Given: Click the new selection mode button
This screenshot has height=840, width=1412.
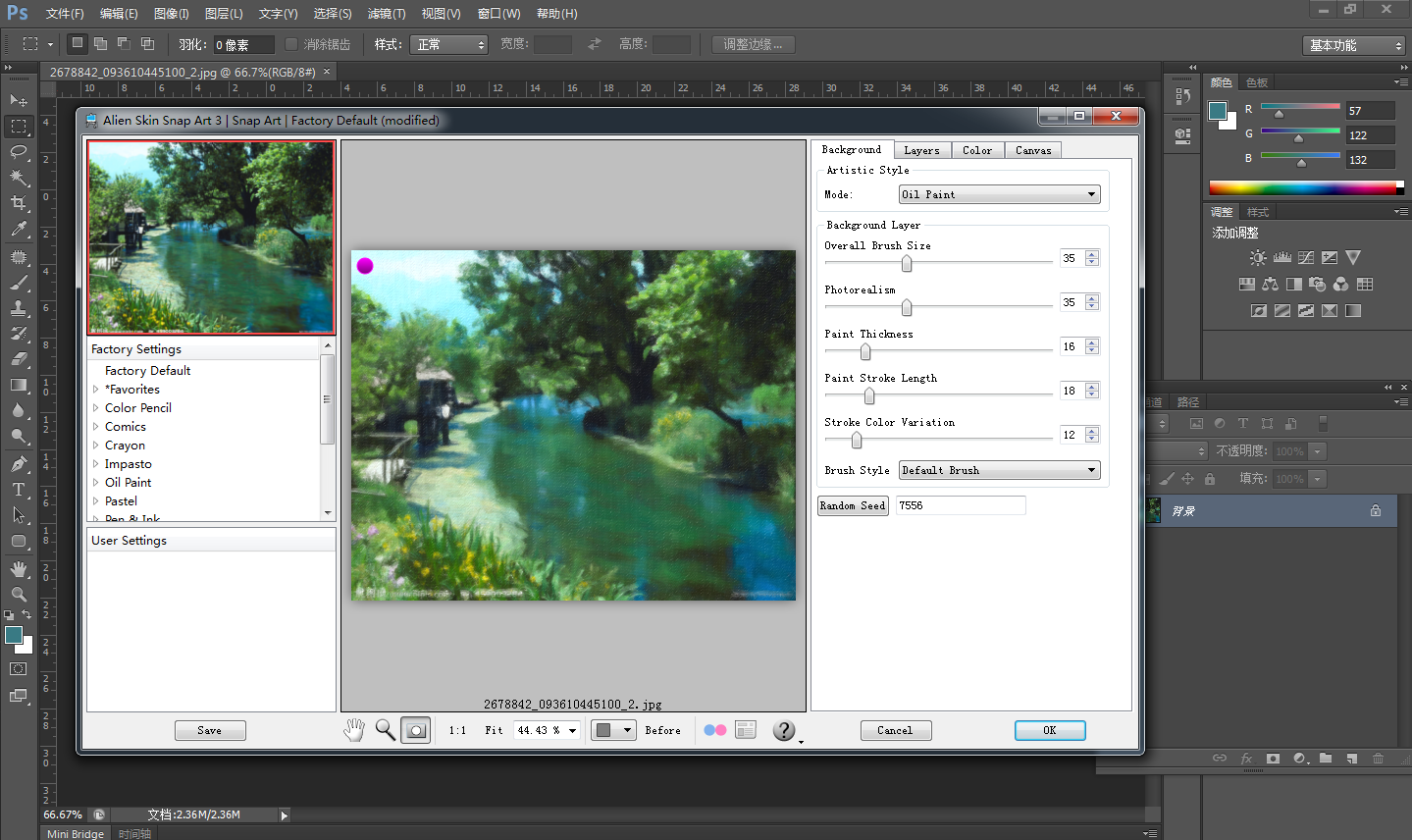Looking at the screenshot, I should pos(78,44).
